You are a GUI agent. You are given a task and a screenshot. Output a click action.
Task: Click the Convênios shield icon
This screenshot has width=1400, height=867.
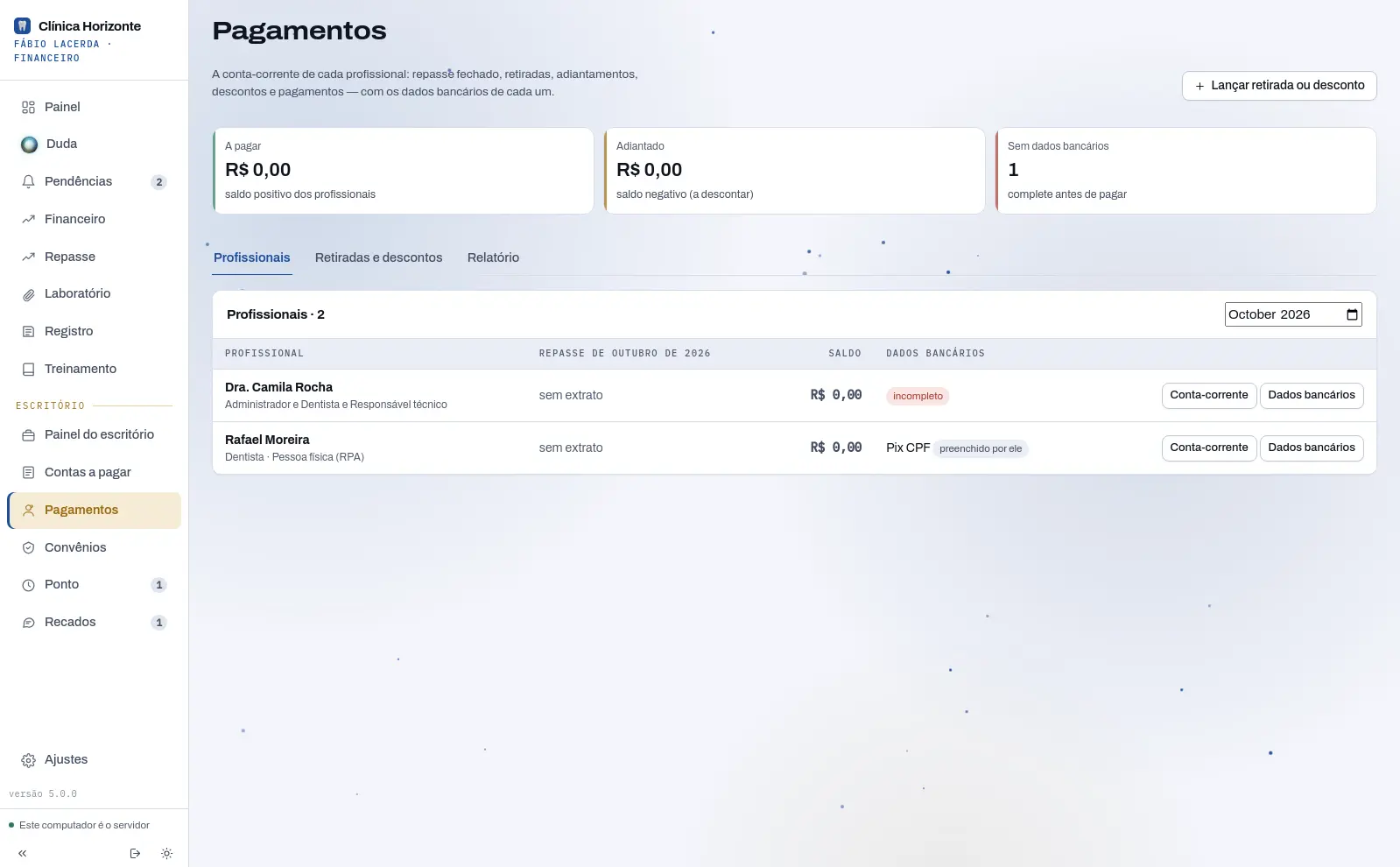point(28,547)
